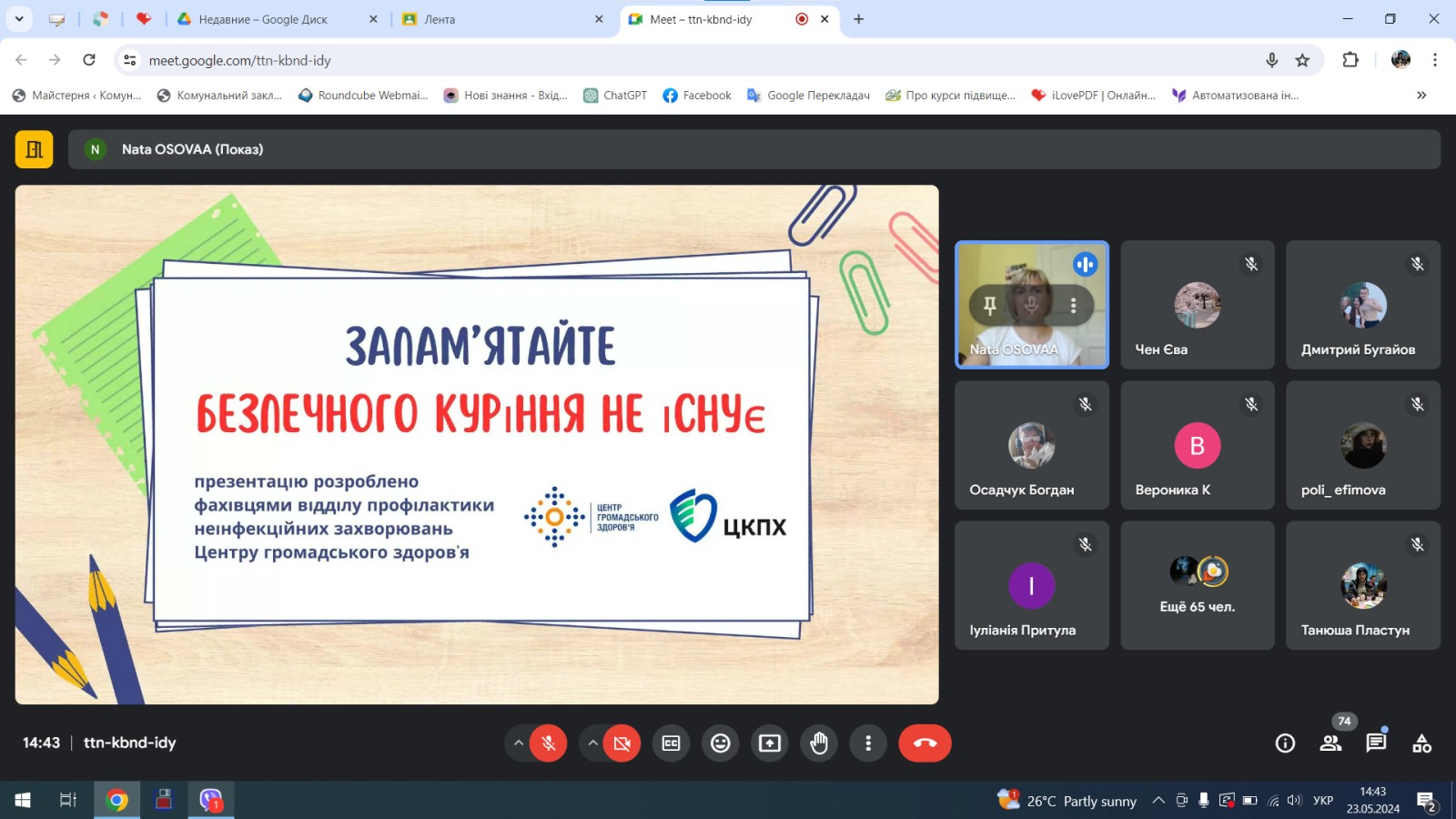The image size is (1456, 819).
Task: Open the activities panel
Action: pyautogui.click(x=1421, y=743)
